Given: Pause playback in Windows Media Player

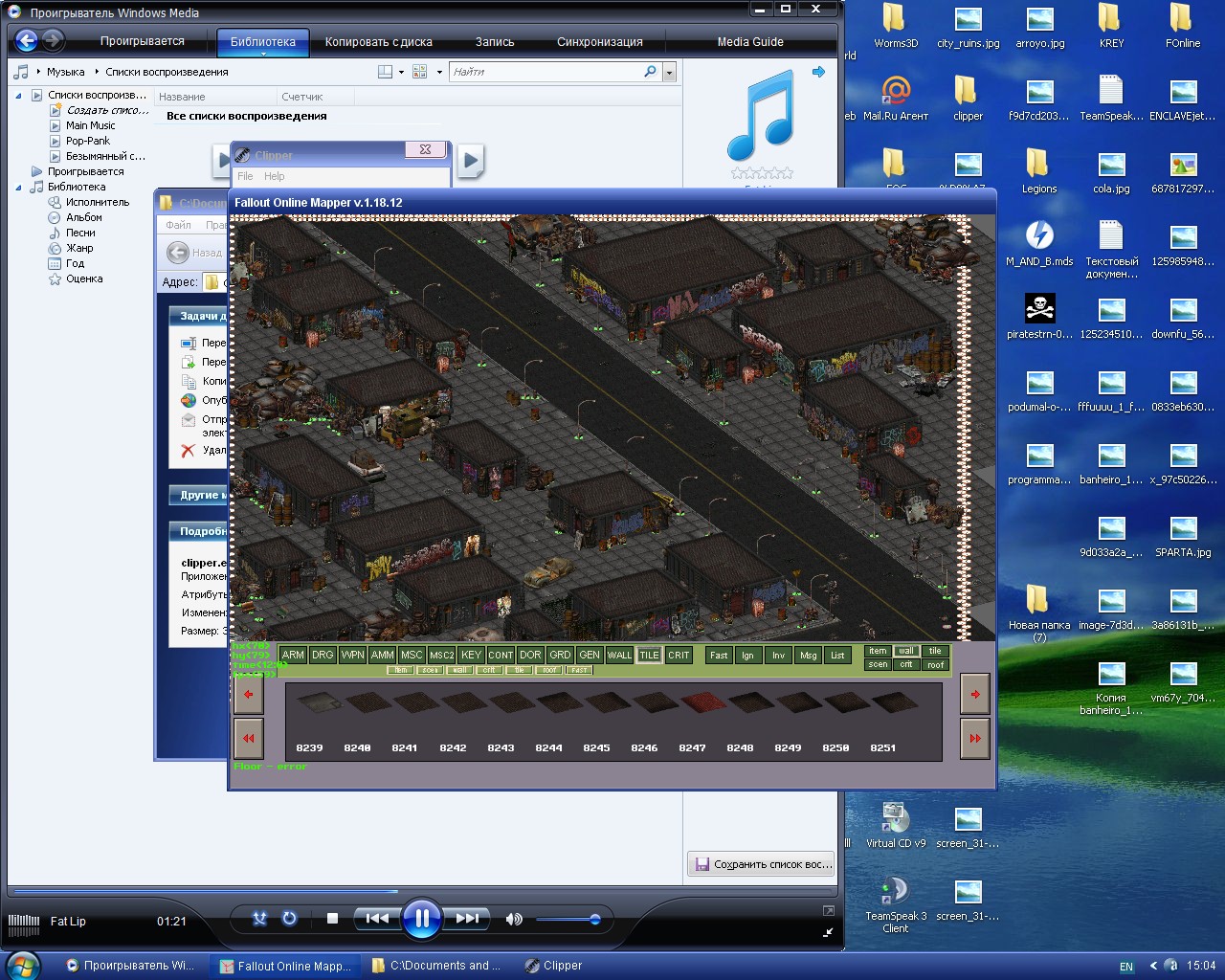Looking at the screenshot, I should (421, 919).
